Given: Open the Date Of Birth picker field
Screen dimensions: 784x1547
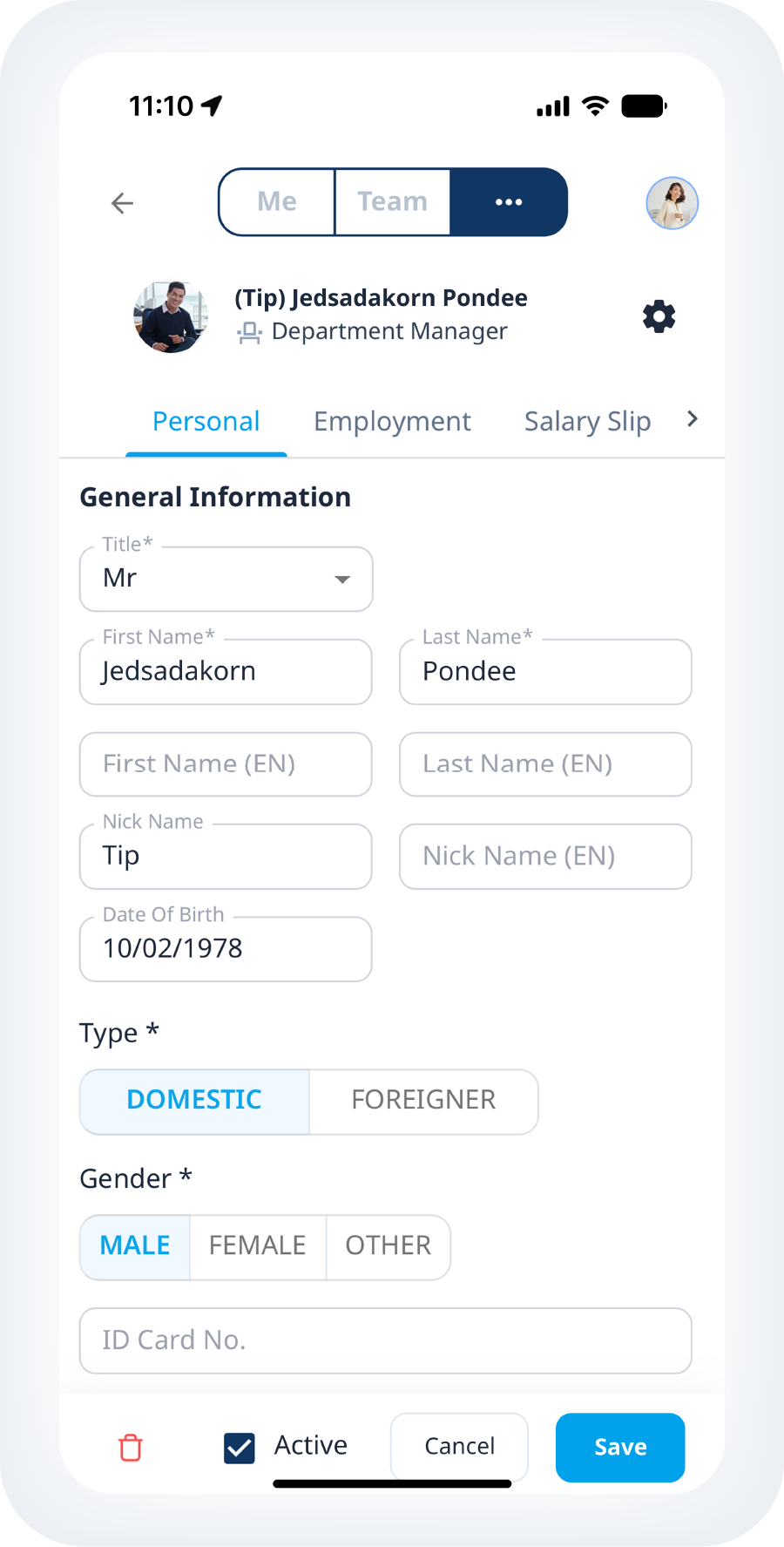Looking at the screenshot, I should coord(226,948).
